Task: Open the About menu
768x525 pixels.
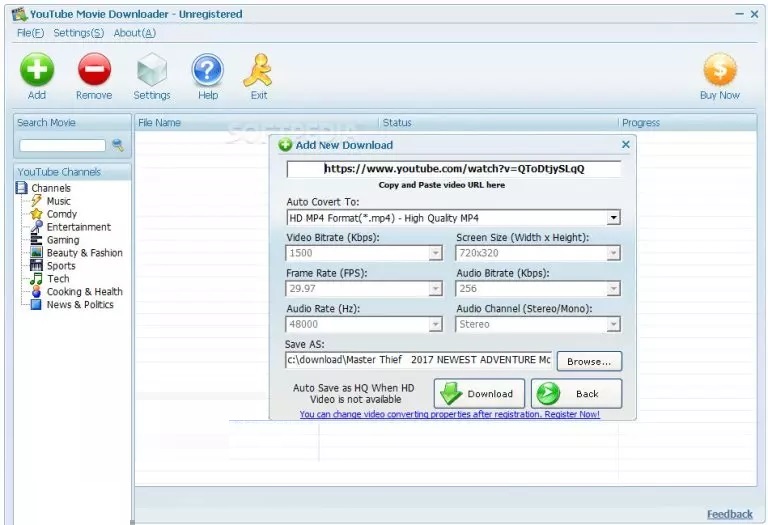Action: point(135,33)
